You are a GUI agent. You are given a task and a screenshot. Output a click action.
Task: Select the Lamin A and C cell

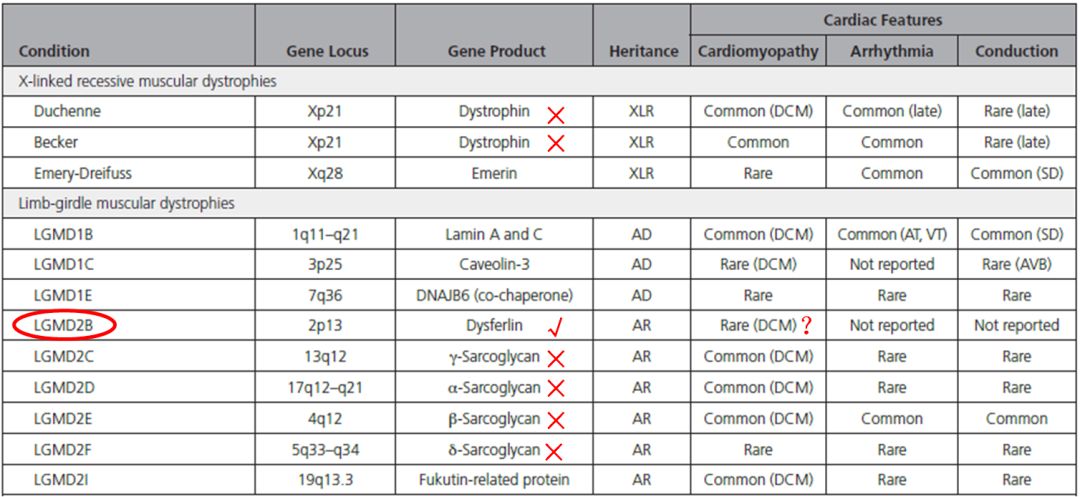pyautogui.click(x=496, y=235)
